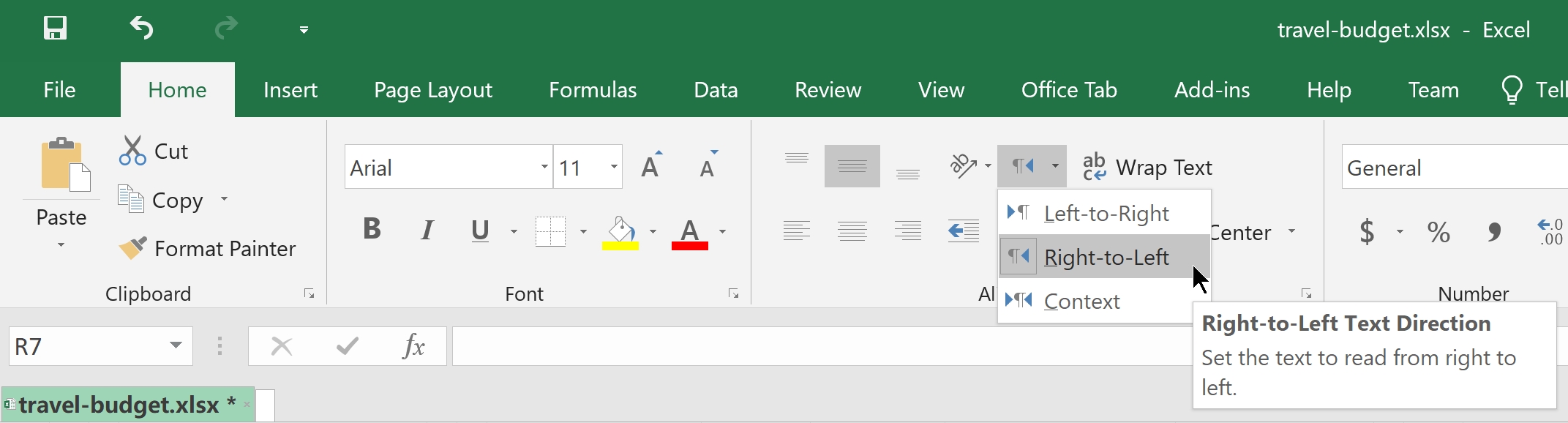Align text right

click(x=908, y=231)
